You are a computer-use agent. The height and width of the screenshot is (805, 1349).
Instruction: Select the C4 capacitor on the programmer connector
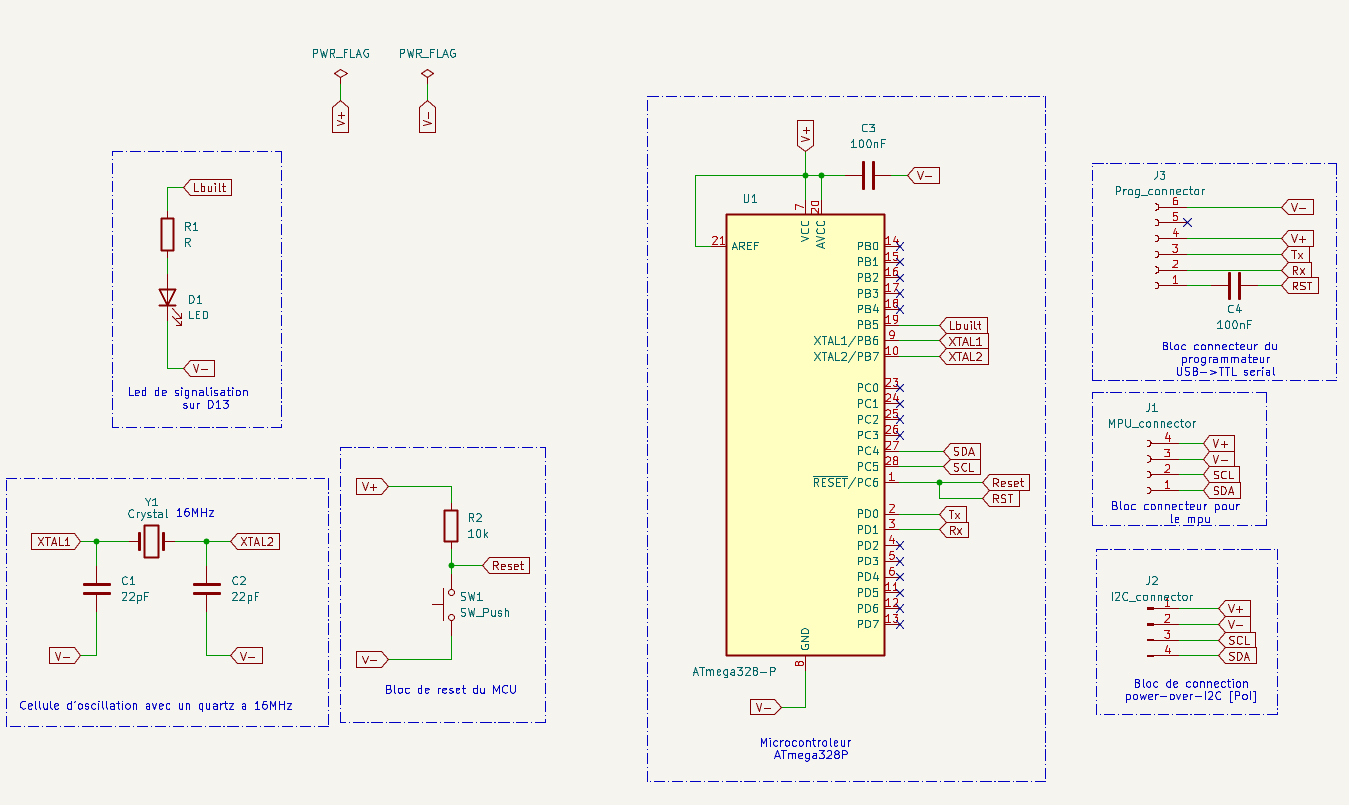pyautogui.click(x=1234, y=286)
